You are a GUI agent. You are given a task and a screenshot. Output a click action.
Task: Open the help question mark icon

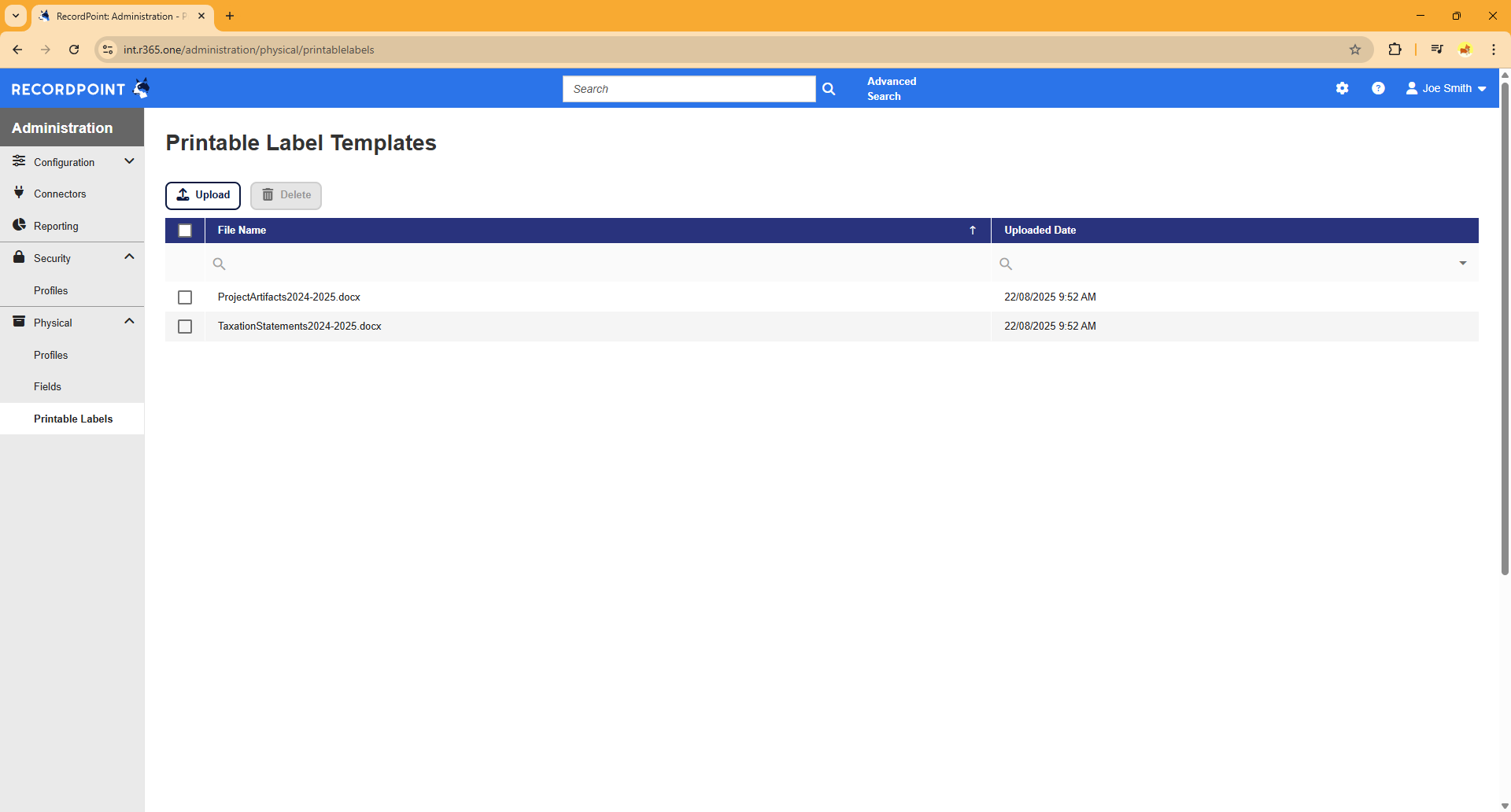click(x=1378, y=89)
